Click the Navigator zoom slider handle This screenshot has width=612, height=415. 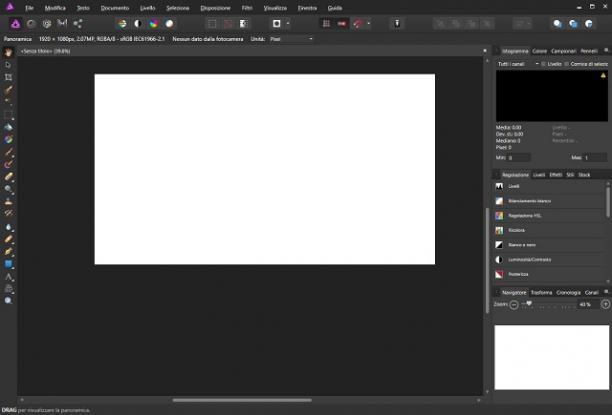529,304
